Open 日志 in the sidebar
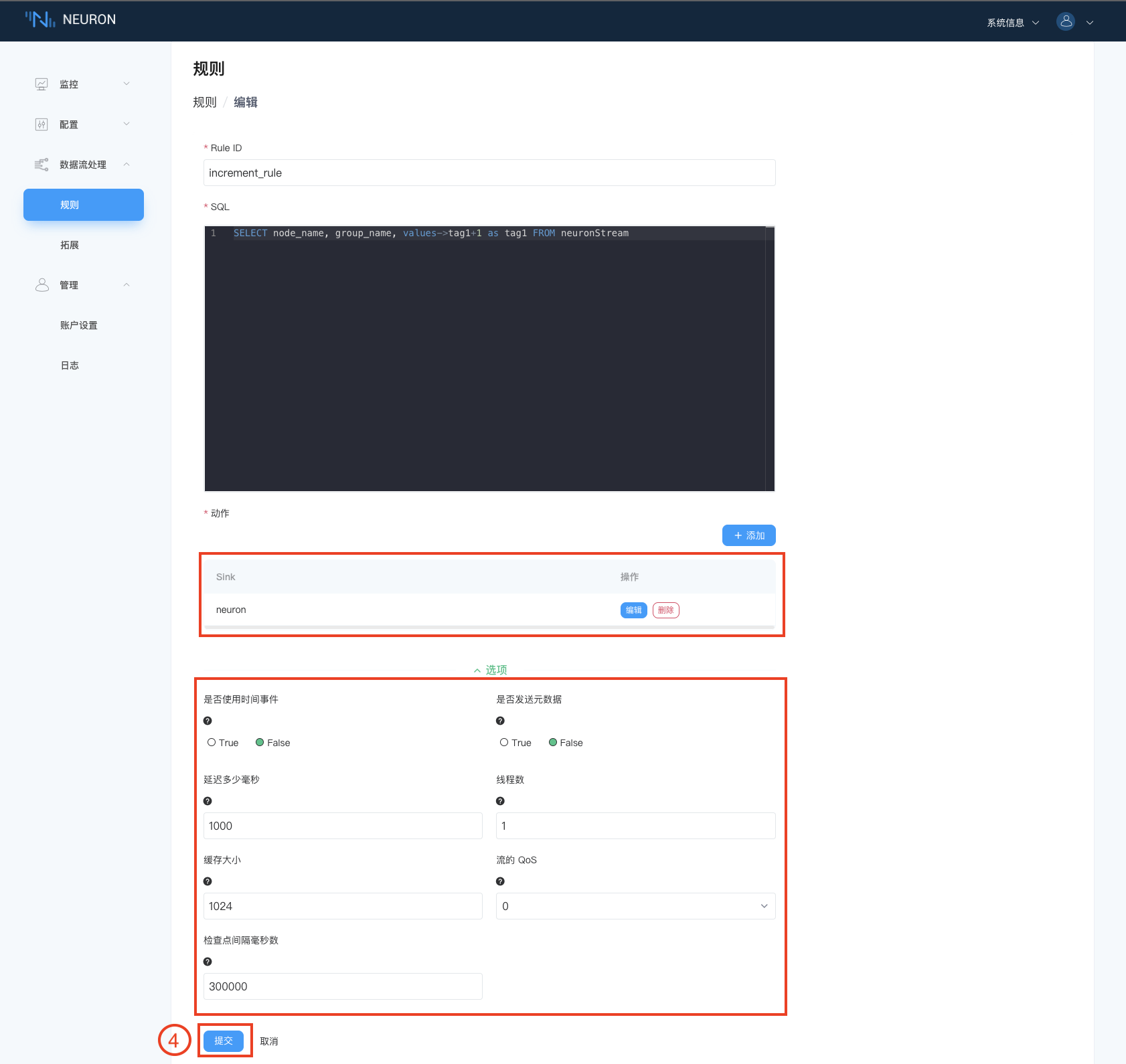This screenshot has width=1126, height=1064. pyautogui.click(x=70, y=365)
